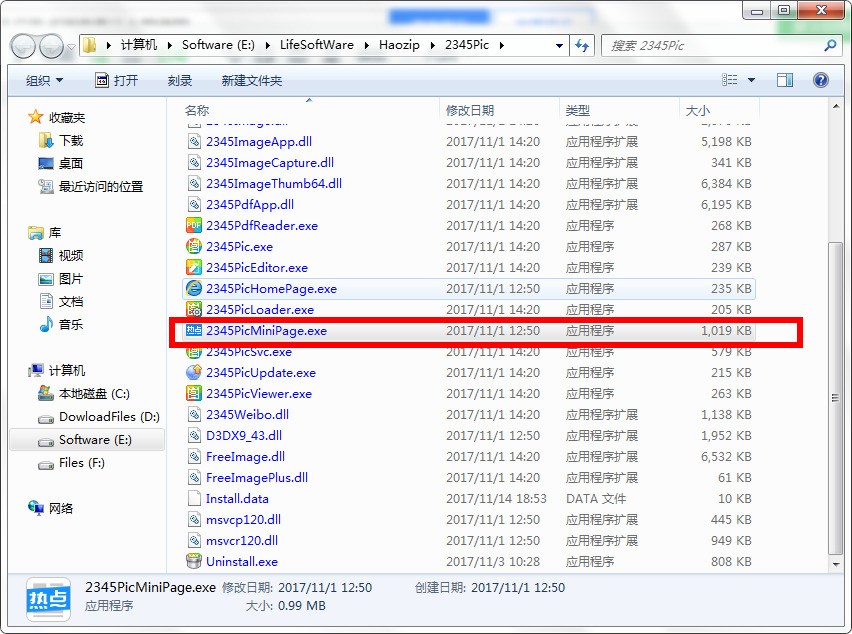
Task: Expand the chevron after Haozip in path
Action: (433, 45)
